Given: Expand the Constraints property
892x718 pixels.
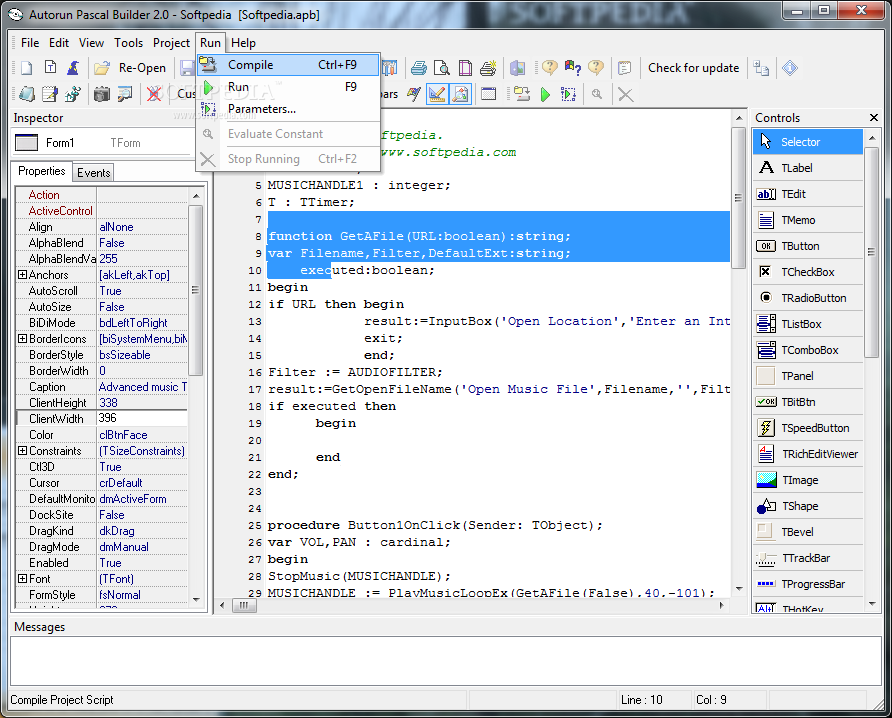Looking at the screenshot, I should (22, 451).
